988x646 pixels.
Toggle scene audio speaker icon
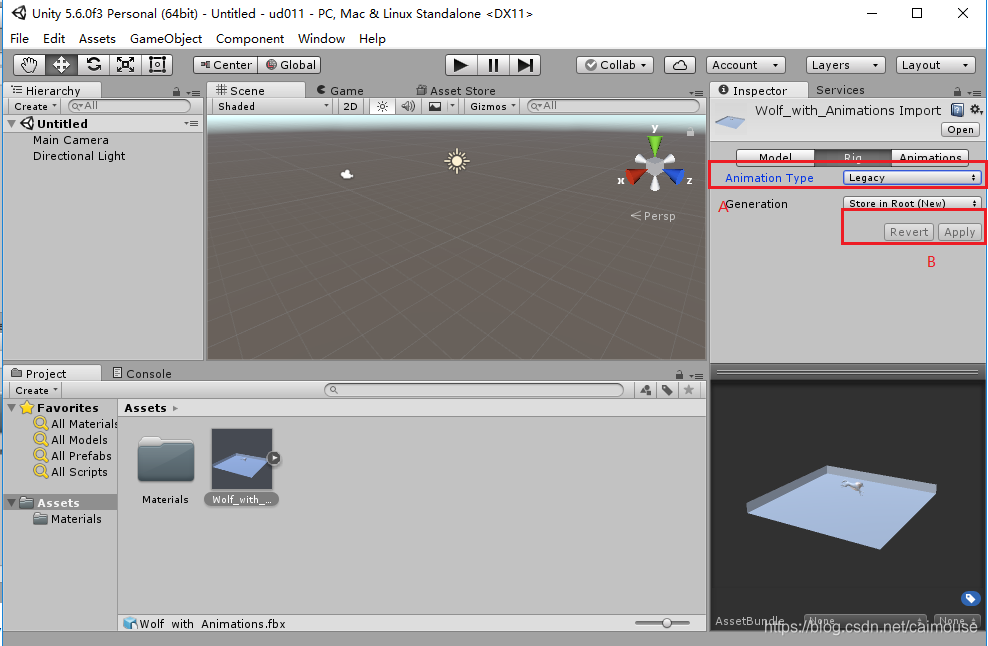(x=408, y=107)
